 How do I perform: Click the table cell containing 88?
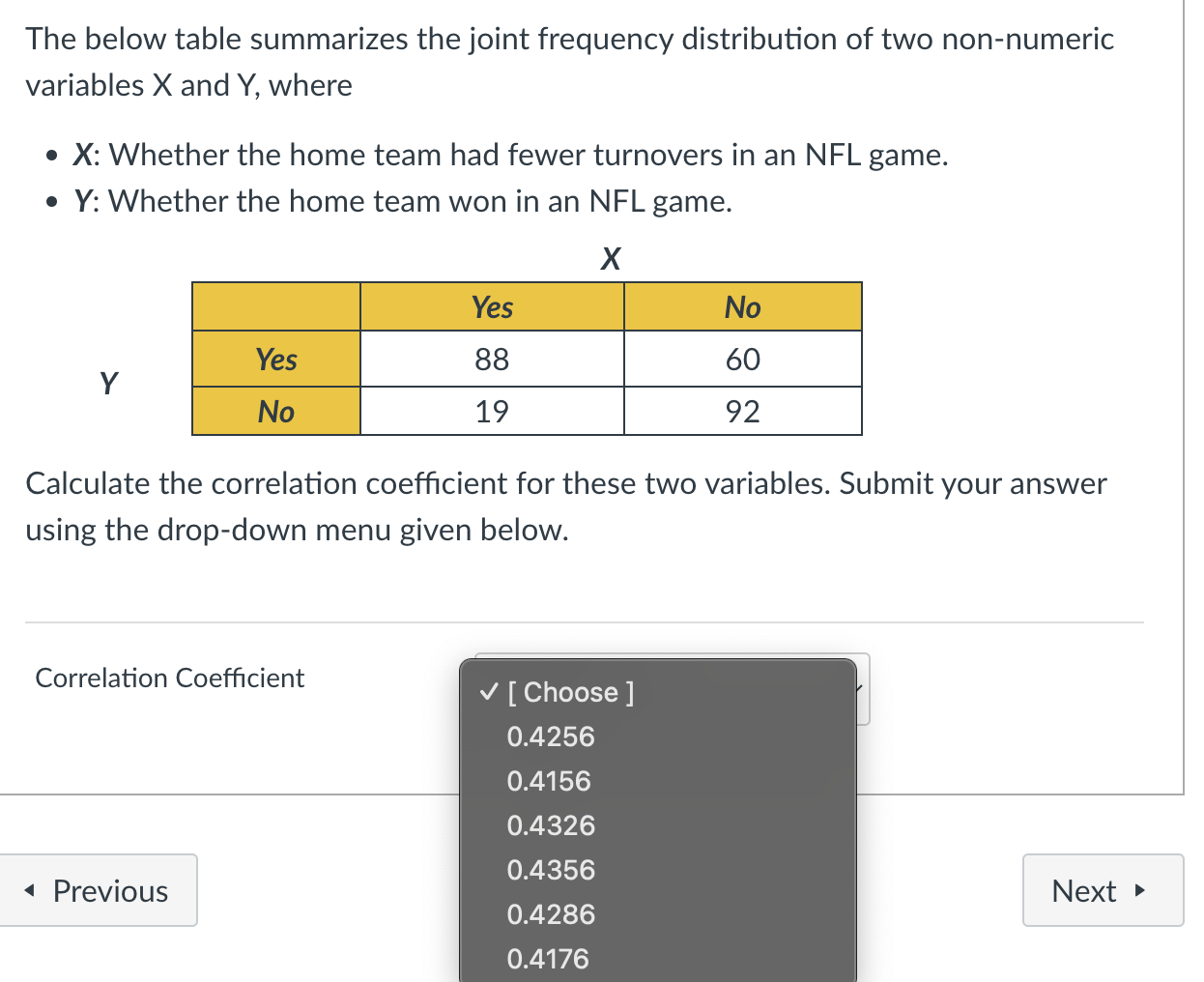tap(492, 359)
